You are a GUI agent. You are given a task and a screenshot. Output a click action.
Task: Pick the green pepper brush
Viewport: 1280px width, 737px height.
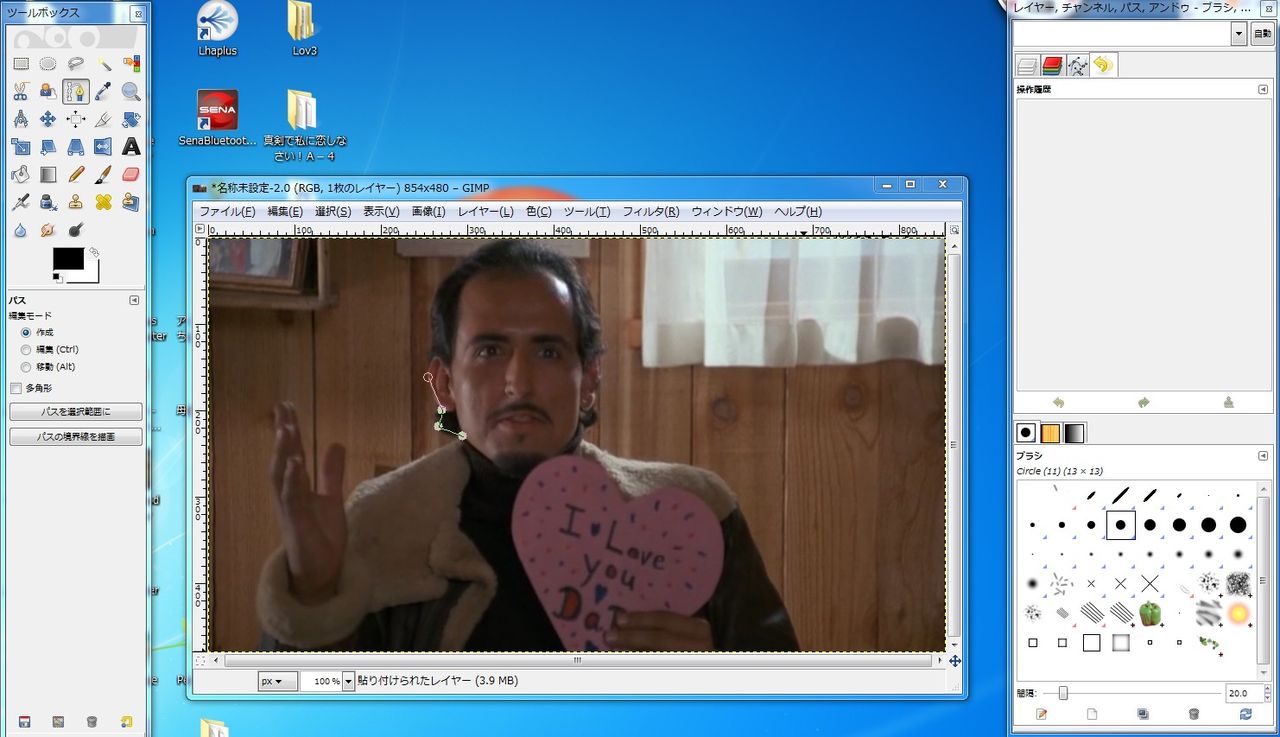[x=1150, y=612]
